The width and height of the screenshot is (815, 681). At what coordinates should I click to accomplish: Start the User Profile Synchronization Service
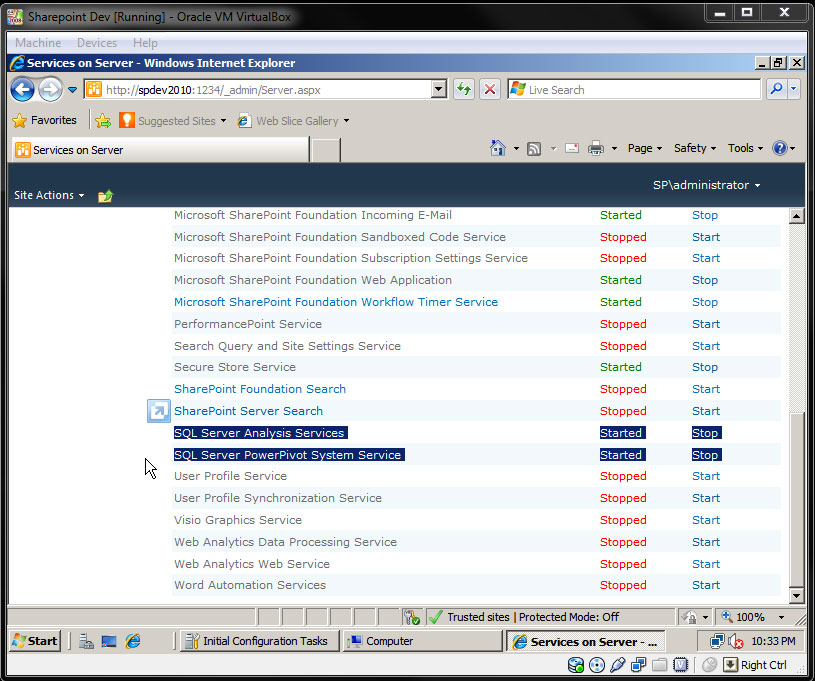[x=706, y=498]
